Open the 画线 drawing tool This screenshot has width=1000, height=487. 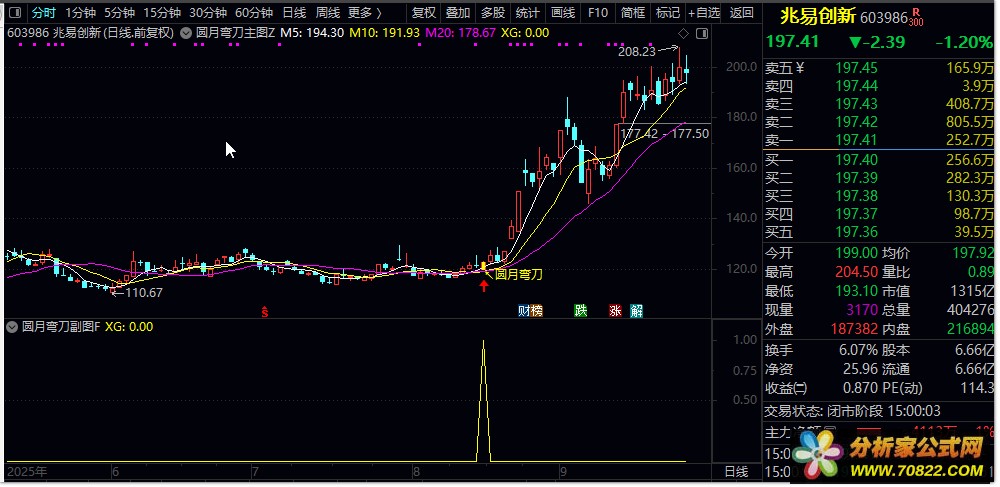tap(562, 12)
